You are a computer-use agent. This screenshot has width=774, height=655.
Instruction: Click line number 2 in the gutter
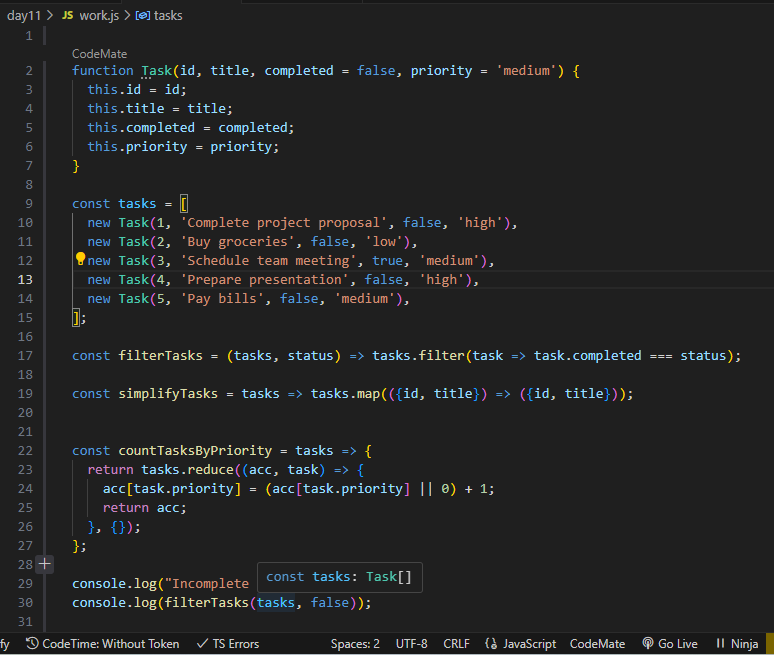point(29,71)
